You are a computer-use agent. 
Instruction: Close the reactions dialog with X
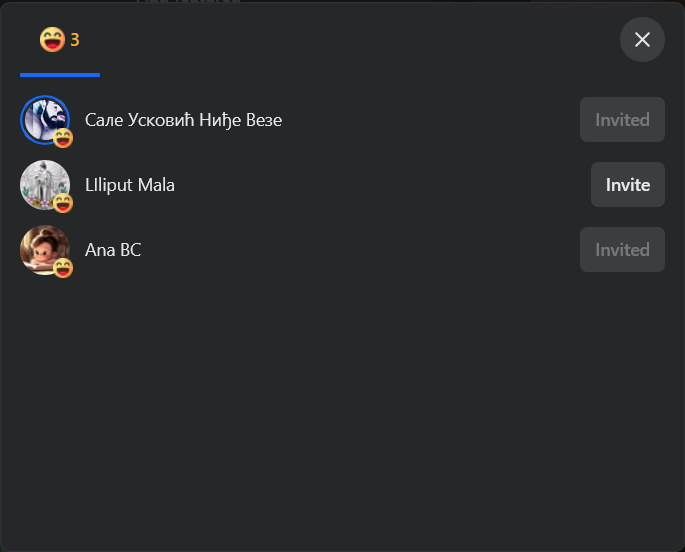642,40
